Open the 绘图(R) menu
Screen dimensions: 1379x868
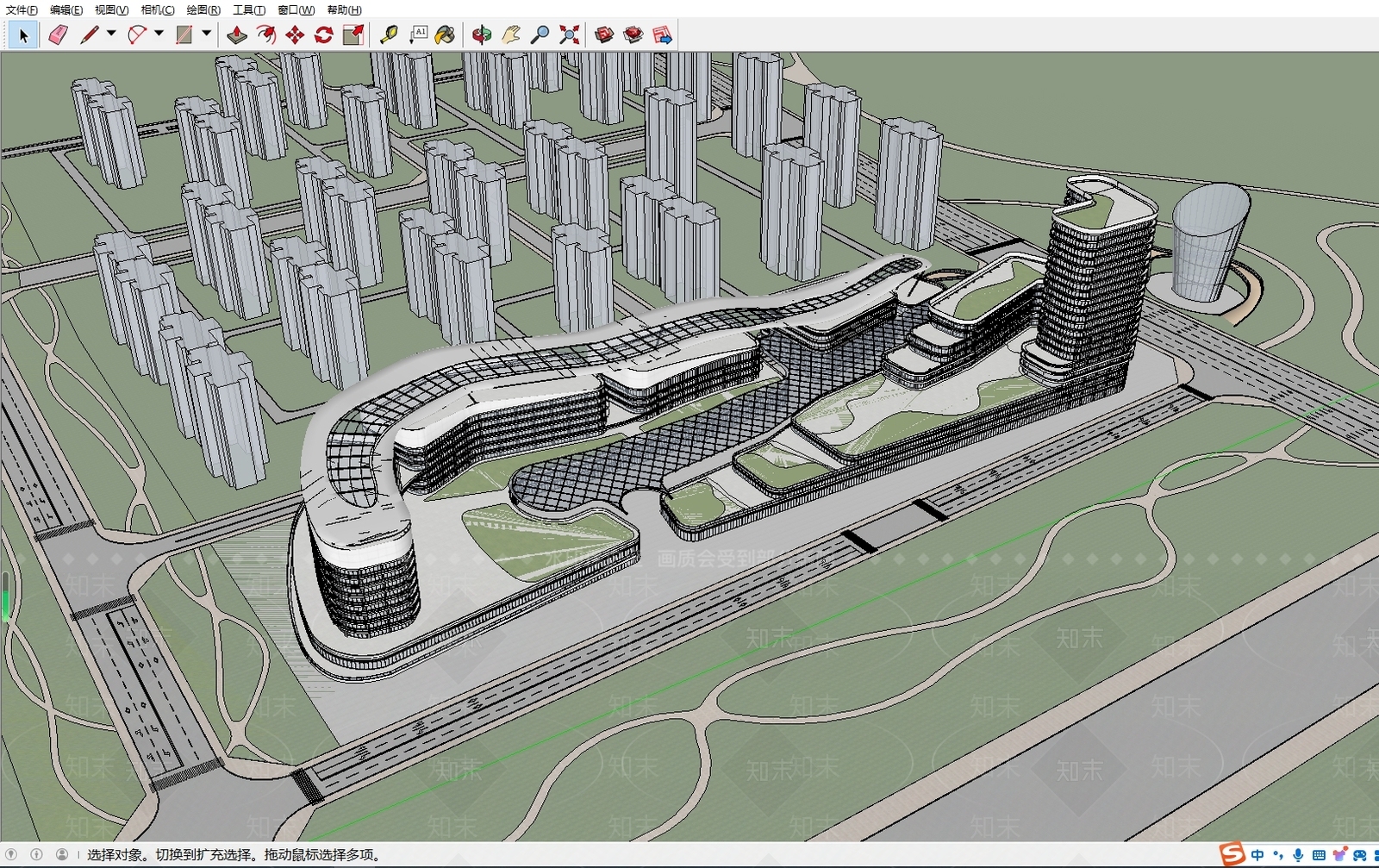(x=203, y=9)
